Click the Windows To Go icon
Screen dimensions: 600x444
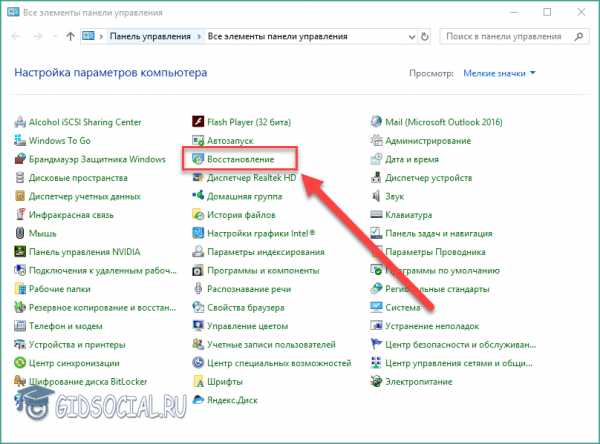tap(20, 140)
